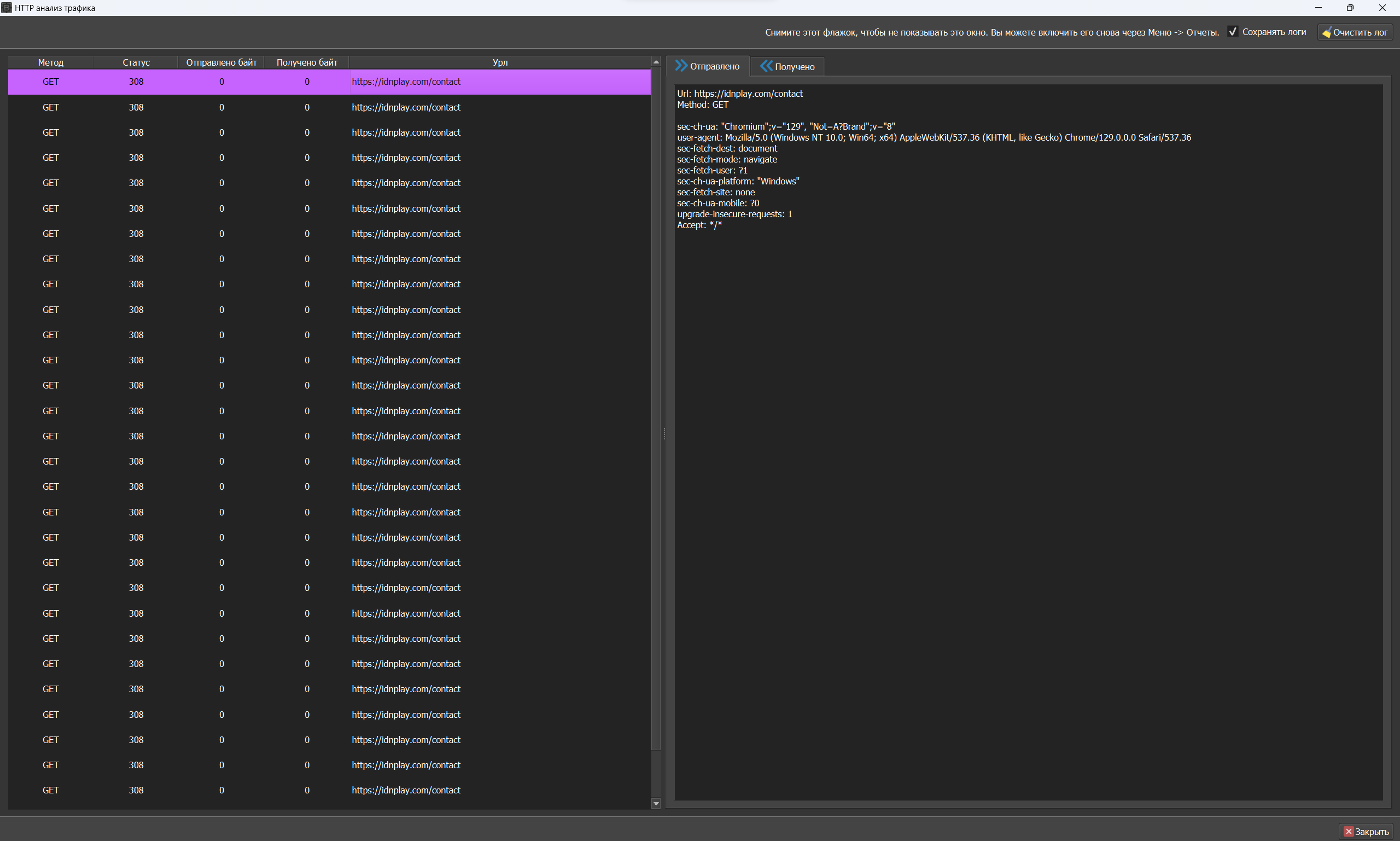Switch to the Отправлено tab
1400x841 pixels.
[x=714, y=66]
